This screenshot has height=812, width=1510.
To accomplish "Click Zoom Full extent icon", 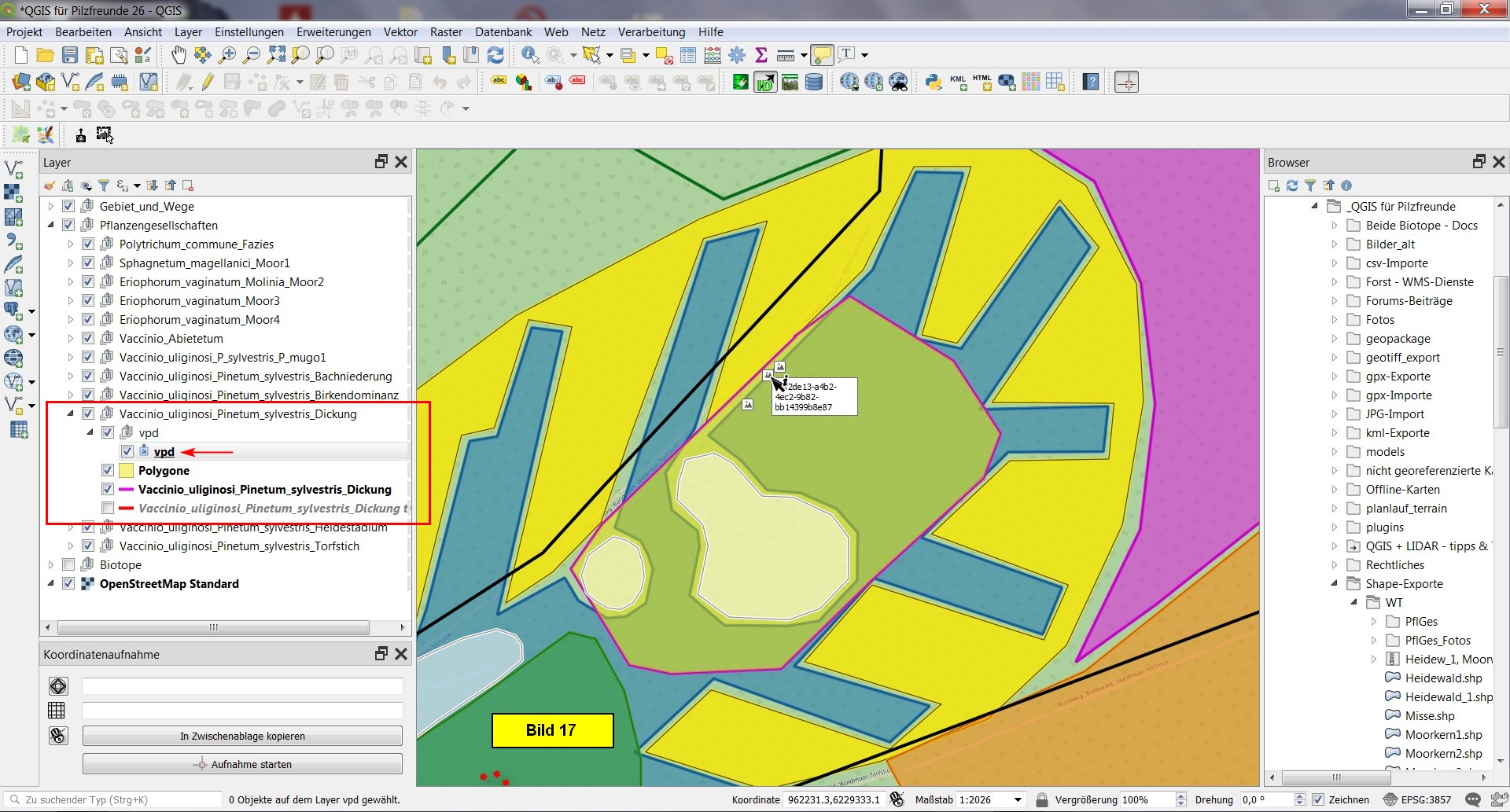I will coord(276,55).
